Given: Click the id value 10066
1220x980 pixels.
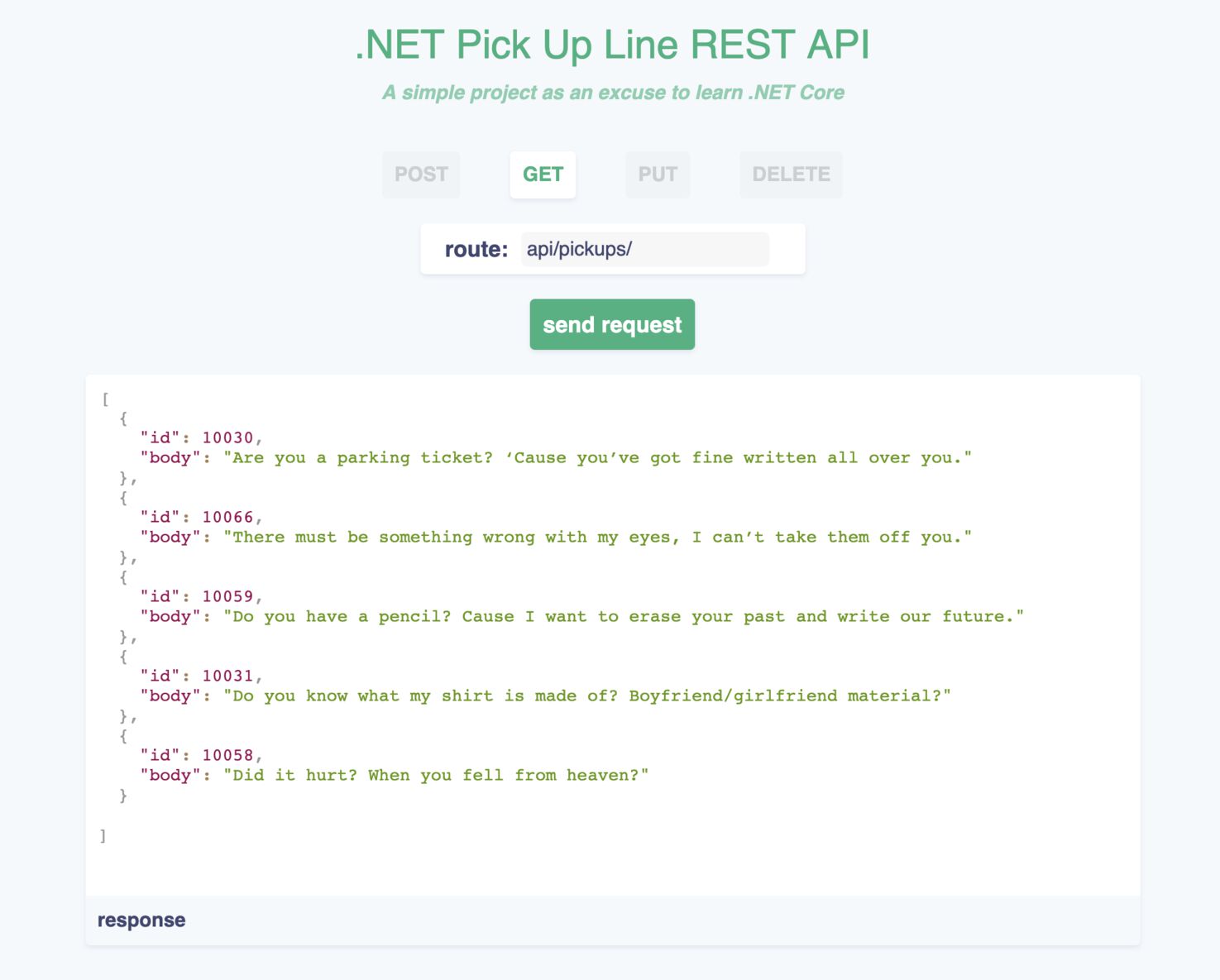Looking at the screenshot, I should (x=227, y=517).
